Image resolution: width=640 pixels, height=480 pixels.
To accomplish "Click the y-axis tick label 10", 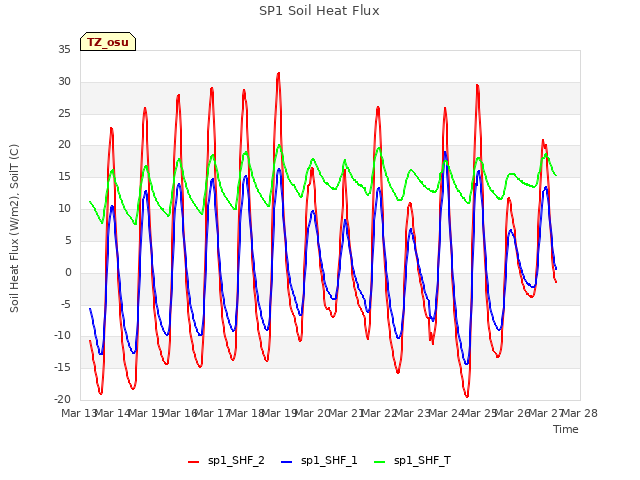I will [x=64, y=209].
